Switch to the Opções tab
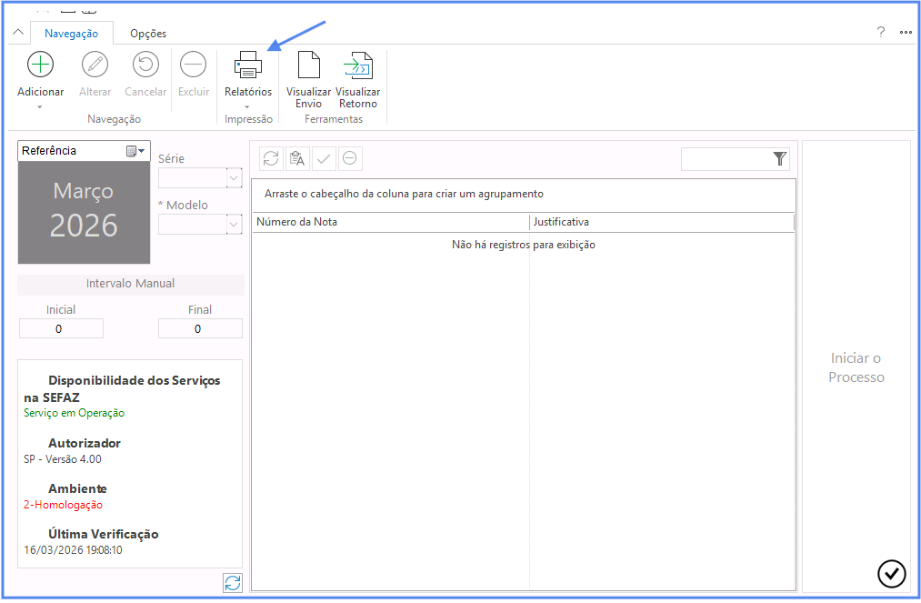The width and height of the screenshot is (921, 603). 148,33
